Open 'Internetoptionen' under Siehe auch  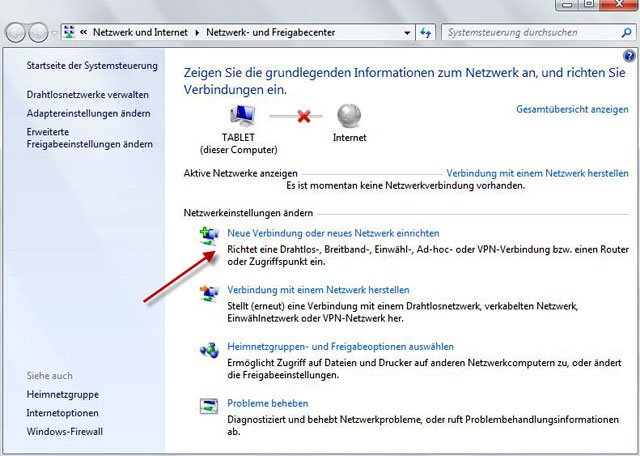62,413
